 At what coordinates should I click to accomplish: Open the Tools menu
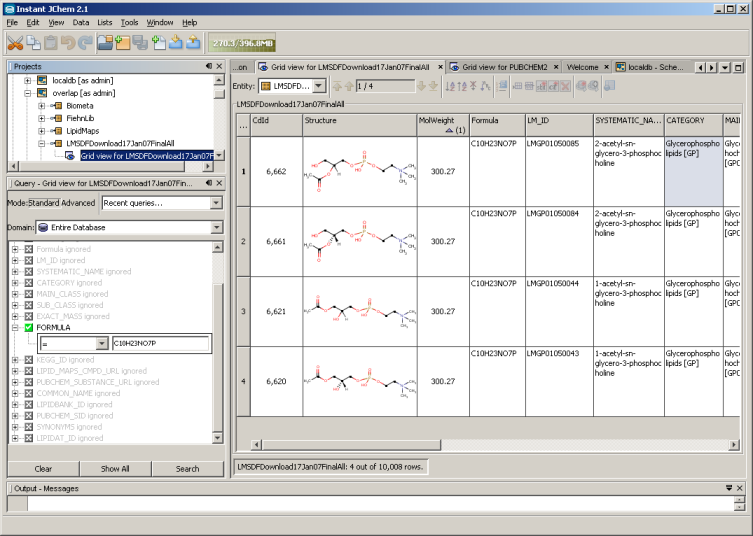click(x=130, y=22)
